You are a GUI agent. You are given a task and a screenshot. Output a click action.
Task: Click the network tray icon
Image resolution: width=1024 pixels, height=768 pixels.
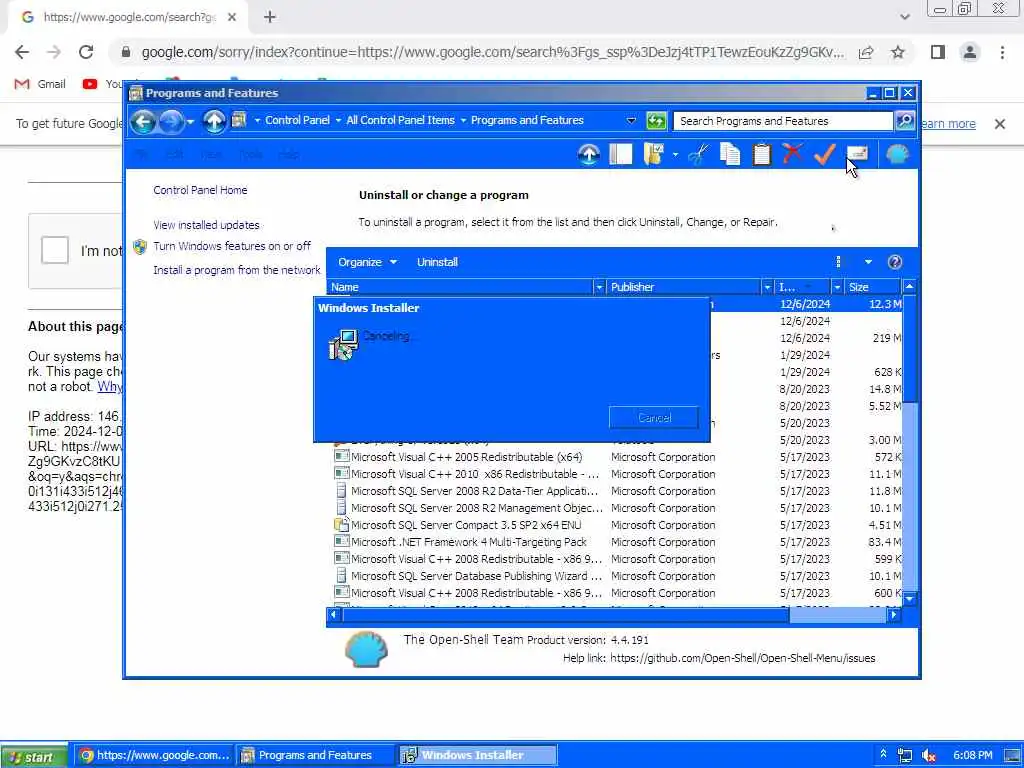click(x=905, y=756)
